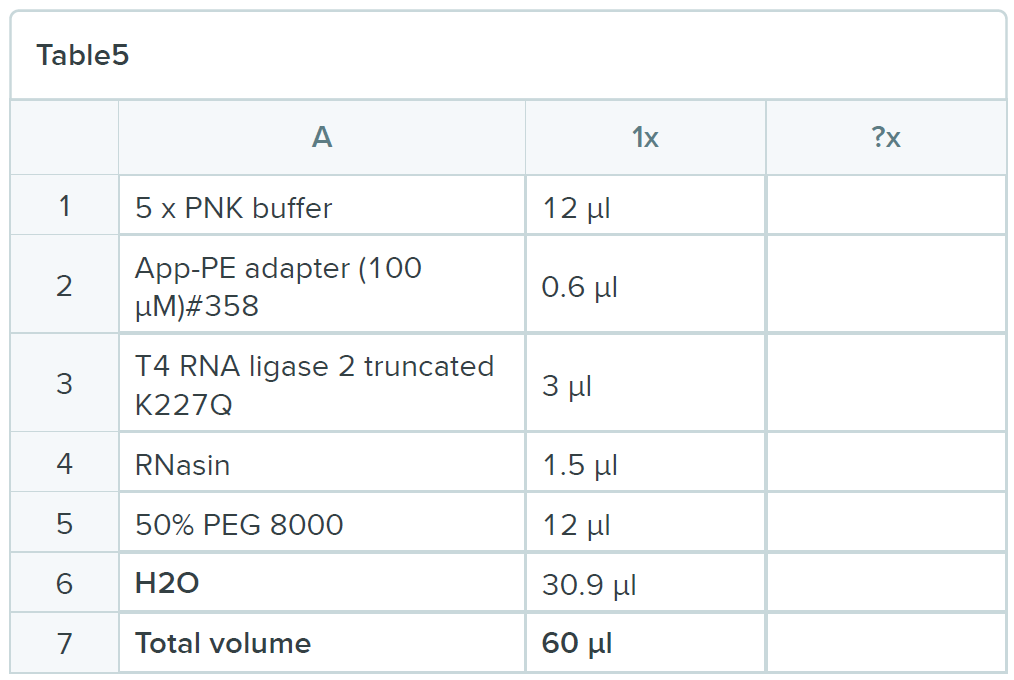1014x680 pixels.
Task: Click row number 7
Action: 65,643
